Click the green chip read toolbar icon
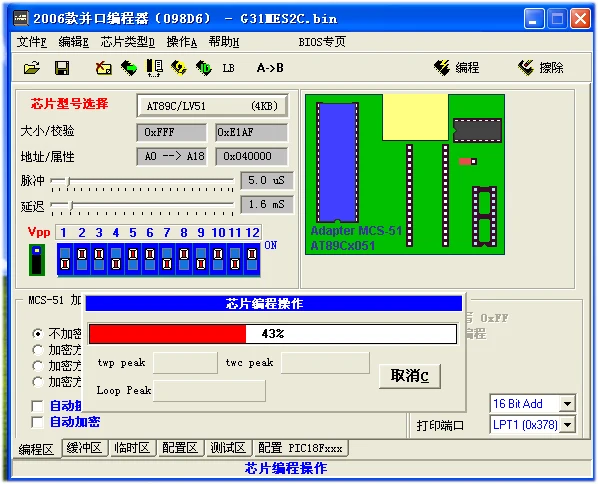Image resolution: width=598 pixels, height=484 pixels. [129, 68]
